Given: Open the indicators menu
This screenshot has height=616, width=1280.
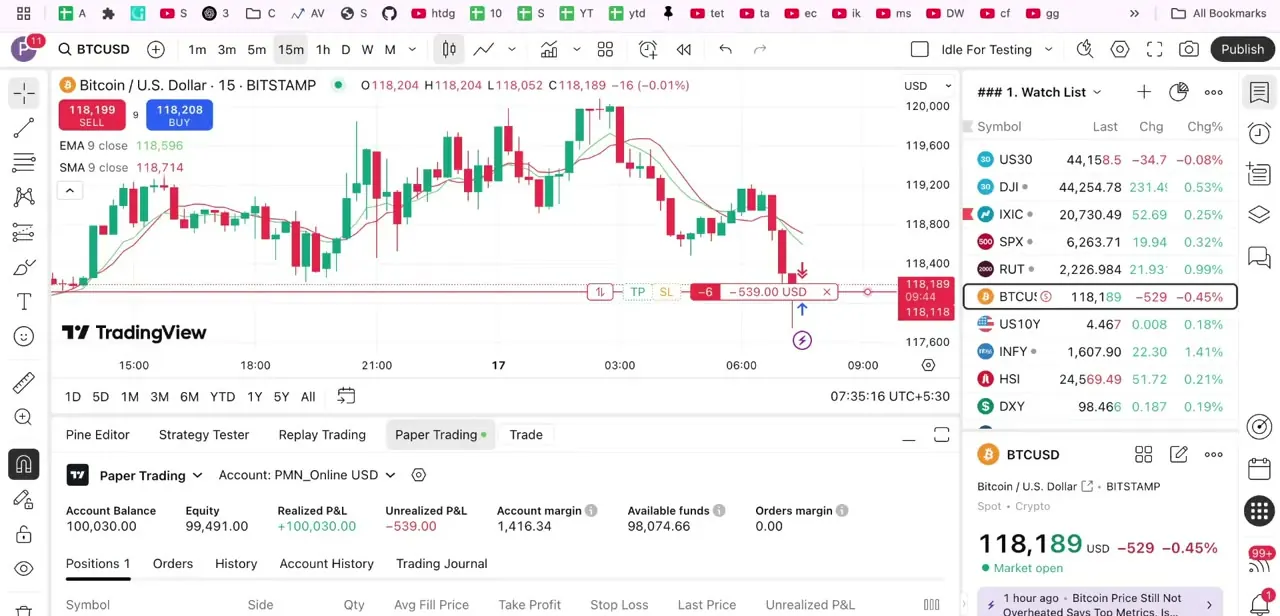Looking at the screenshot, I should tap(549, 49).
